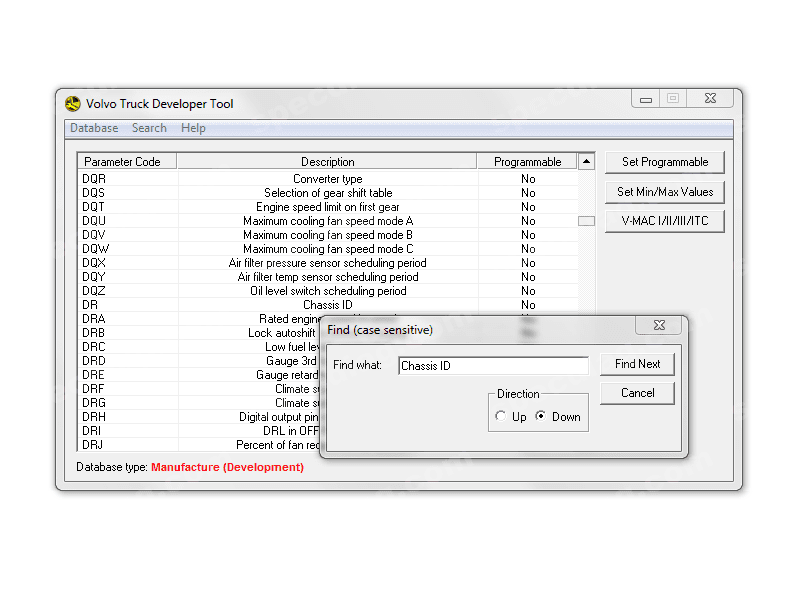The width and height of the screenshot is (800, 600).
Task: Click Set Min/Max Values button
Action: point(665,192)
